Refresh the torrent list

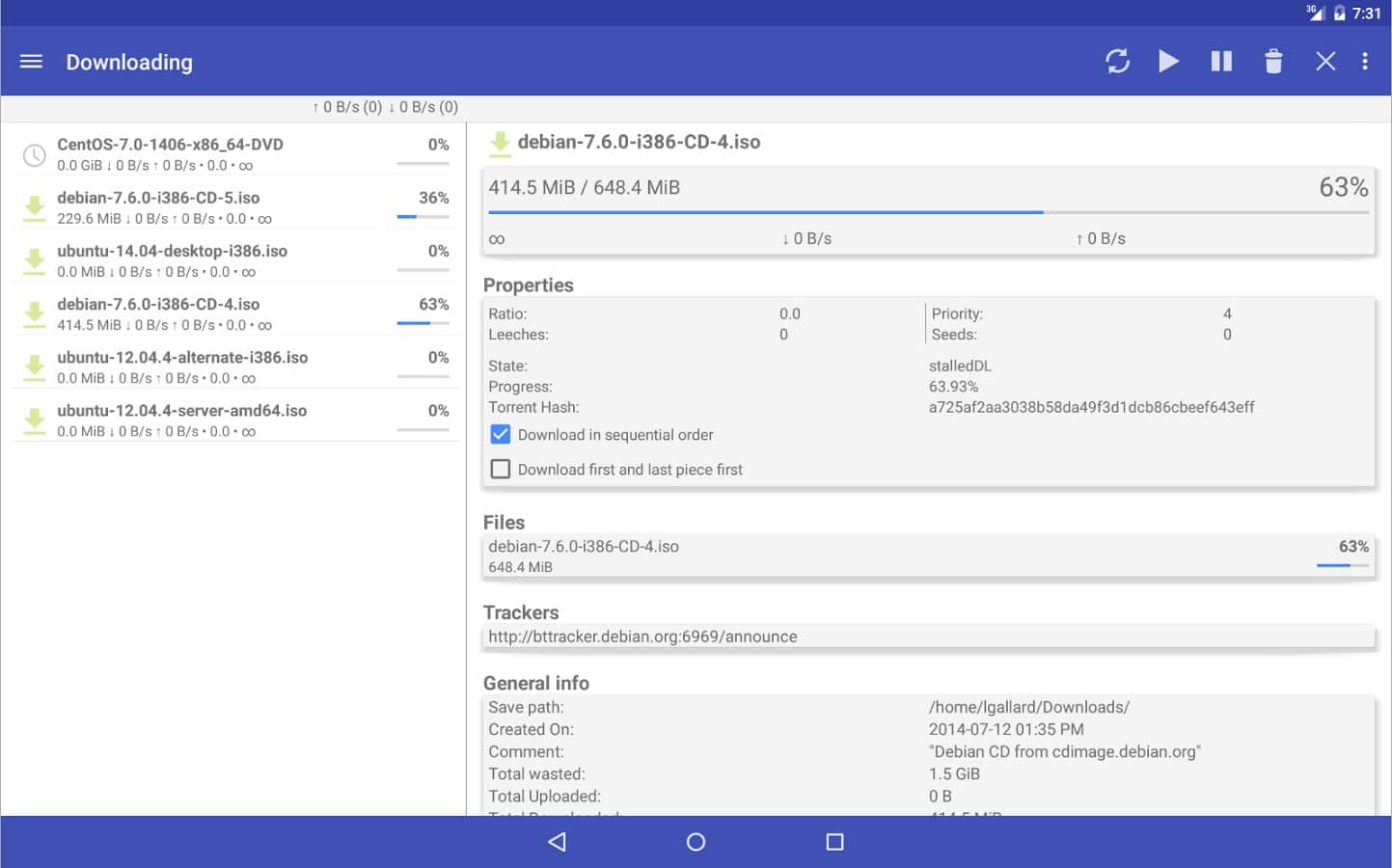(1117, 62)
